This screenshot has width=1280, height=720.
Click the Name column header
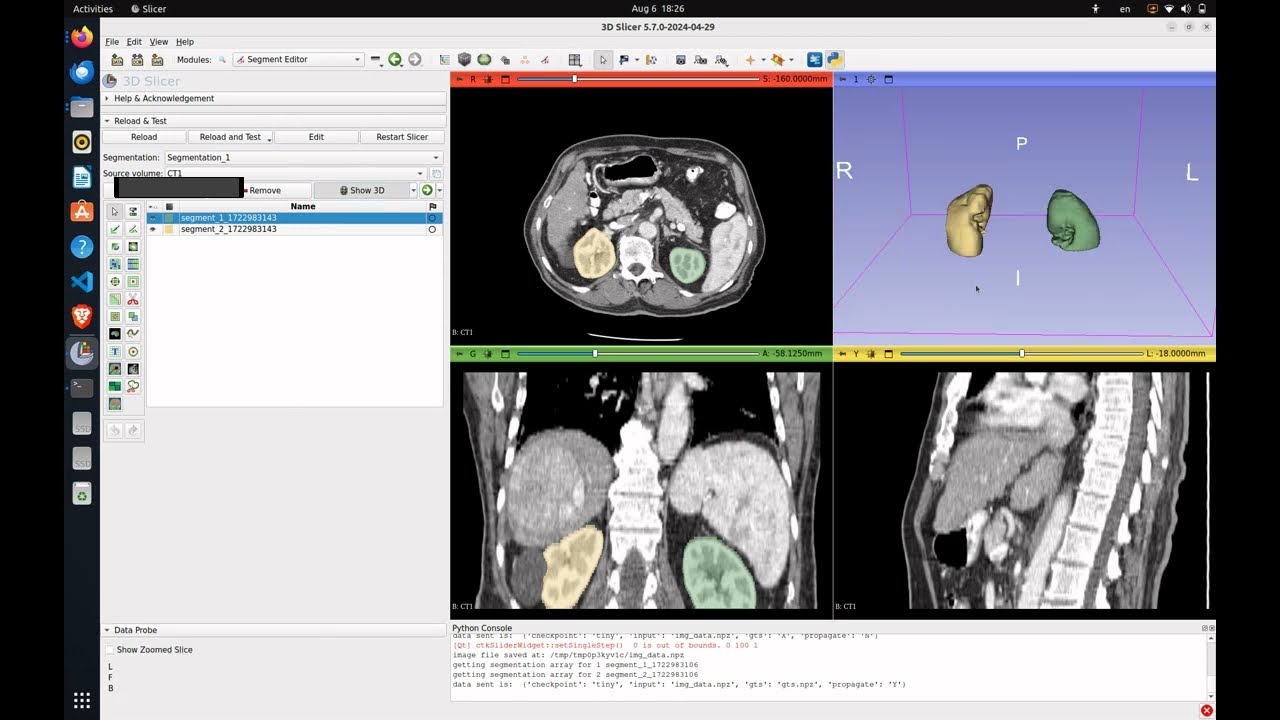tap(303, 207)
